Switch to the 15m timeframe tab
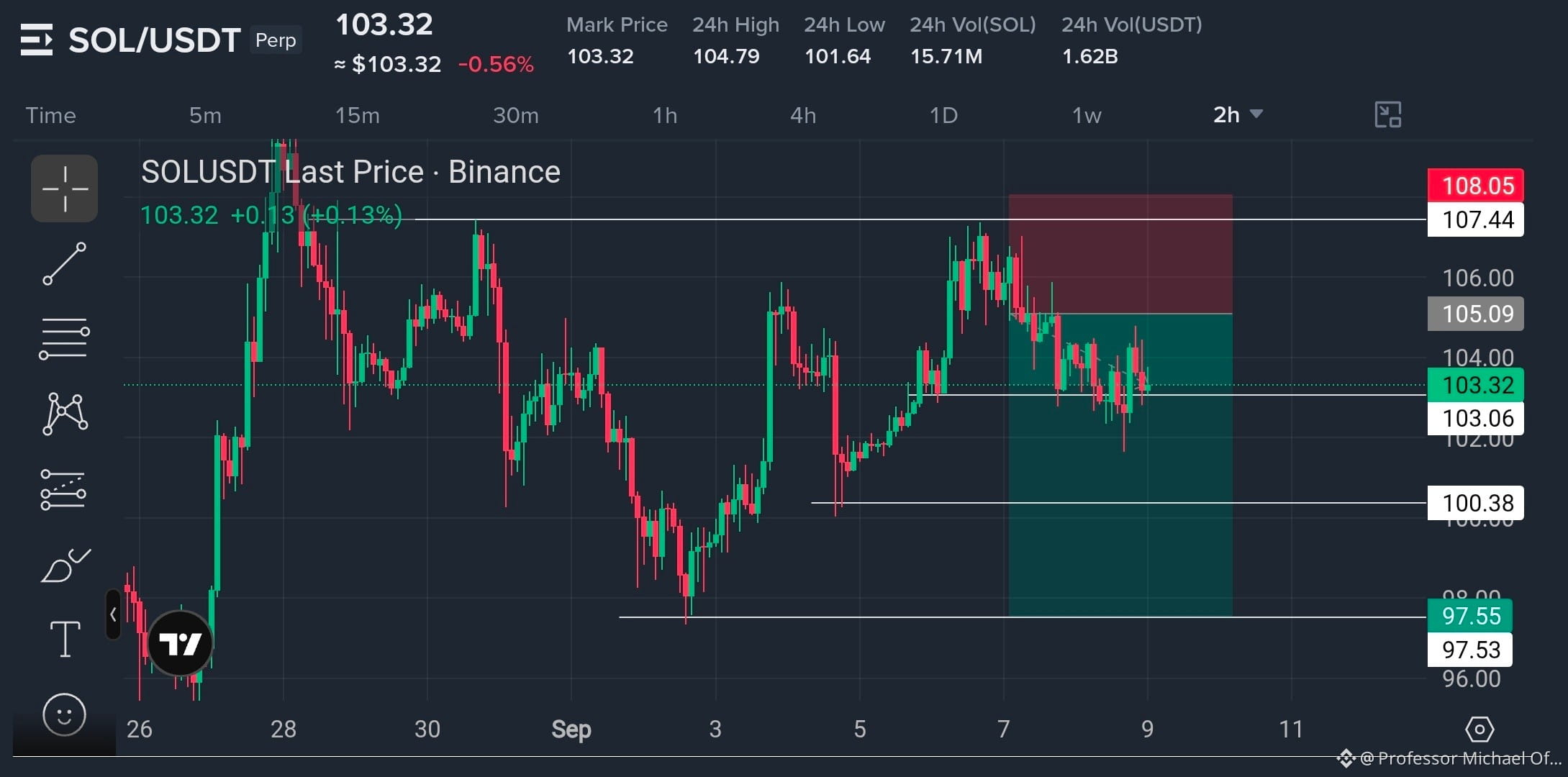This screenshot has height=777, width=1568. pos(358,115)
